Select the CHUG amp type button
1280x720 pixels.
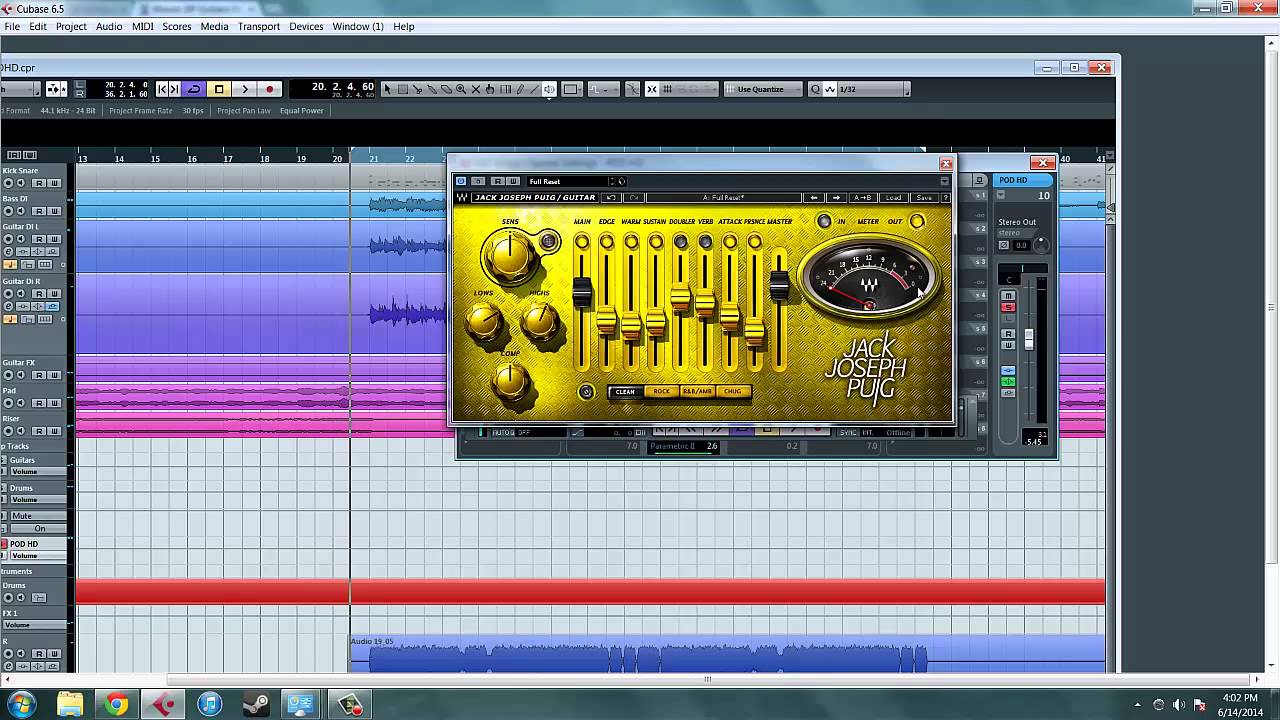[733, 392]
